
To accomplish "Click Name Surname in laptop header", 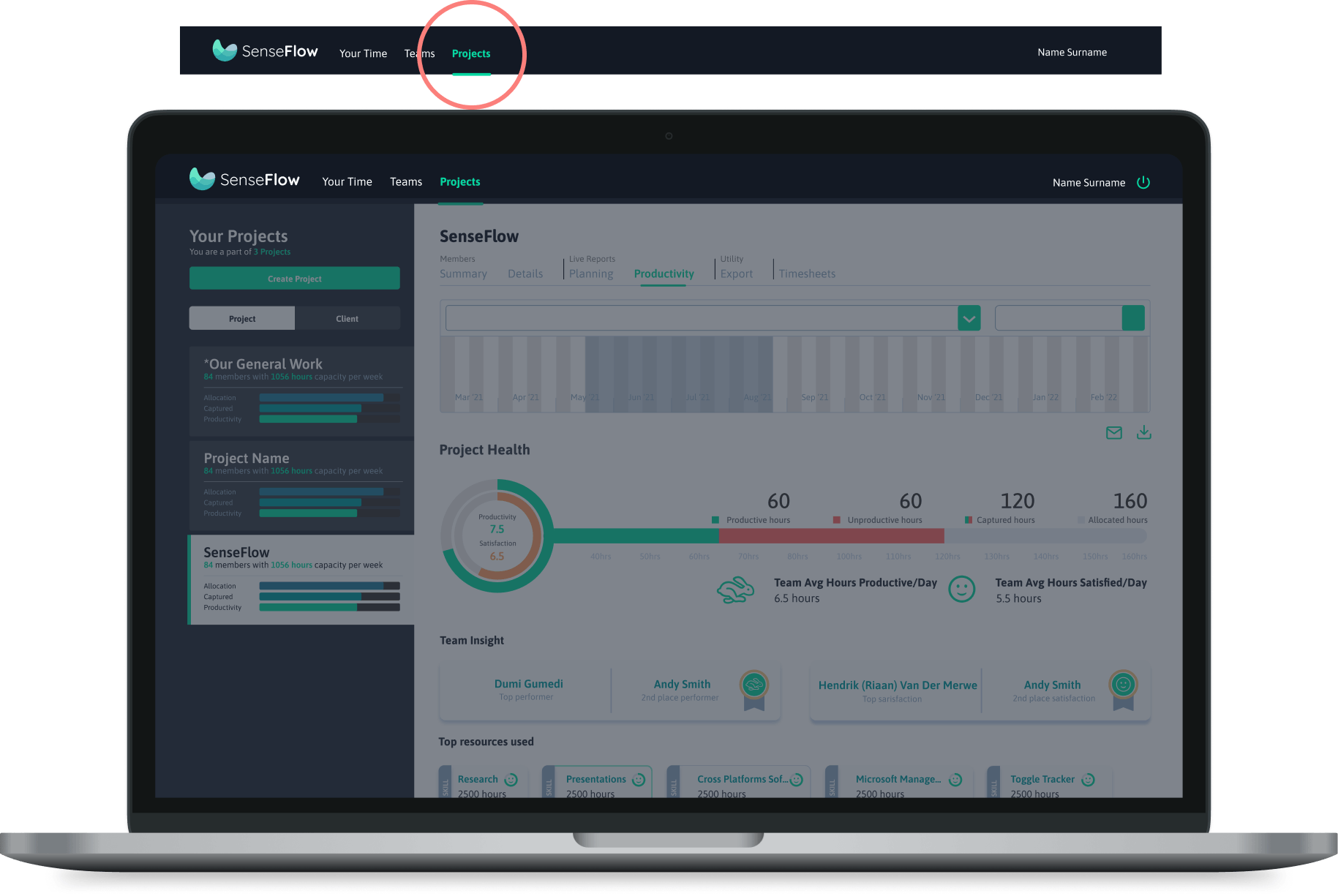I will point(1089,183).
